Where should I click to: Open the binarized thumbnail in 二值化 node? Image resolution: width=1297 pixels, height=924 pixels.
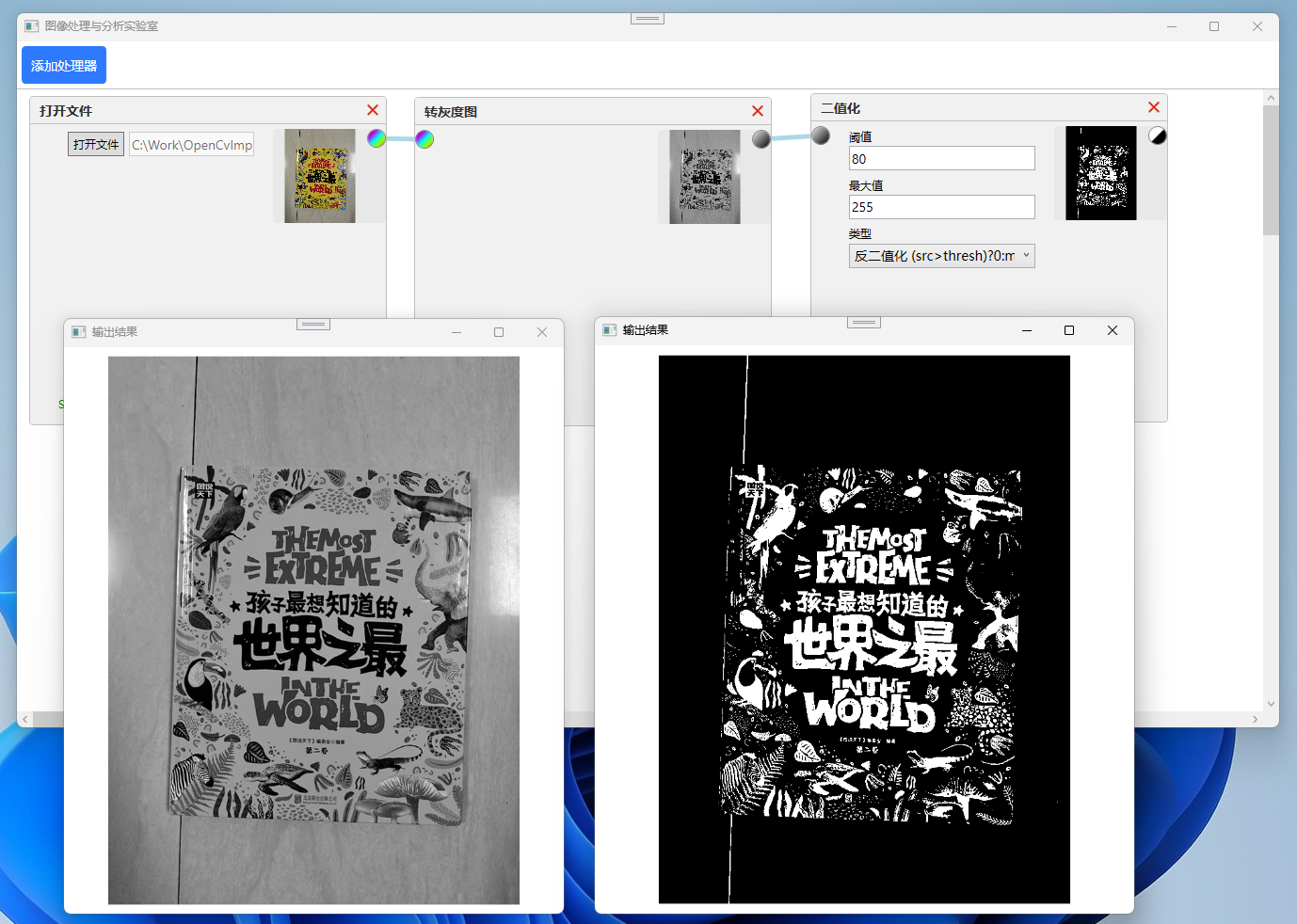pyautogui.click(x=1101, y=173)
